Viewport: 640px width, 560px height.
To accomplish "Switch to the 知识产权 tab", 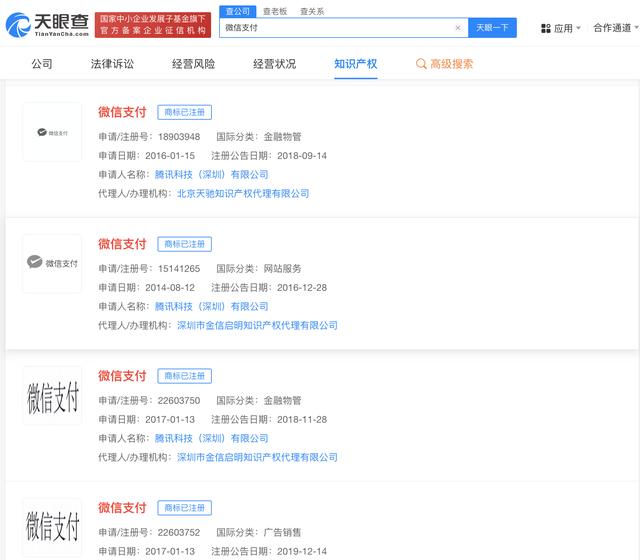I will 356,64.
